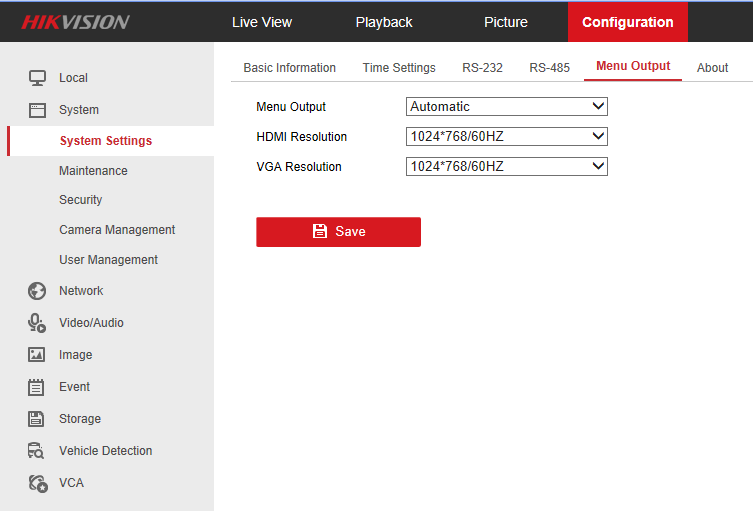Click the Hikvision logo
This screenshot has width=753, height=511.
pos(76,22)
